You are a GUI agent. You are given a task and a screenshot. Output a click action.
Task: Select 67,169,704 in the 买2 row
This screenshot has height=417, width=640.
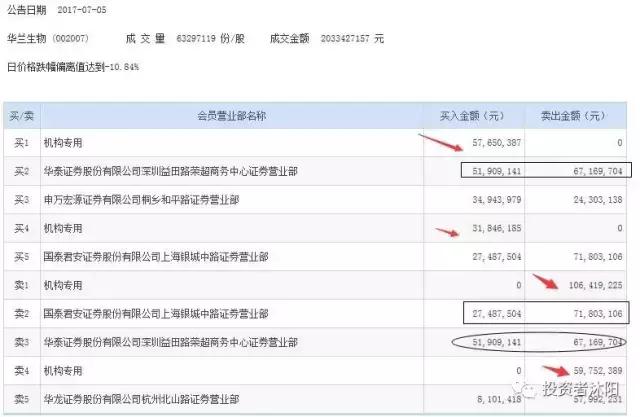pos(598,171)
